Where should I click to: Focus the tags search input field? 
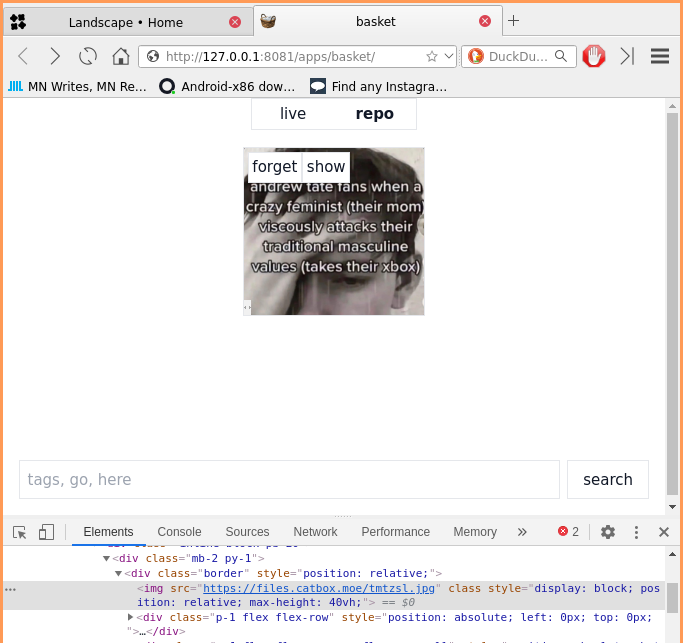tap(289, 480)
